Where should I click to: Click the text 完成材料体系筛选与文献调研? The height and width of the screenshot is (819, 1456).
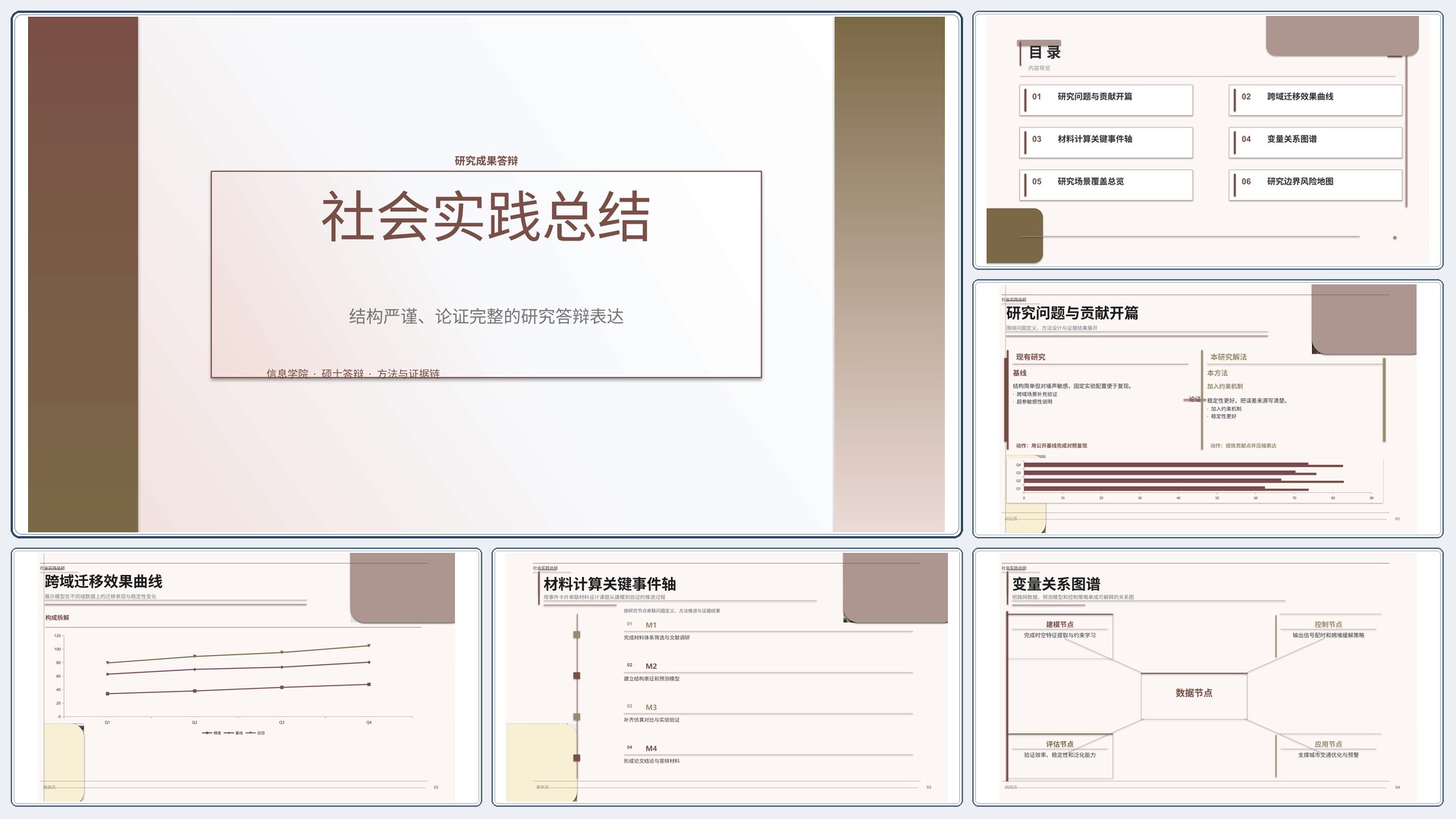click(x=657, y=638)
